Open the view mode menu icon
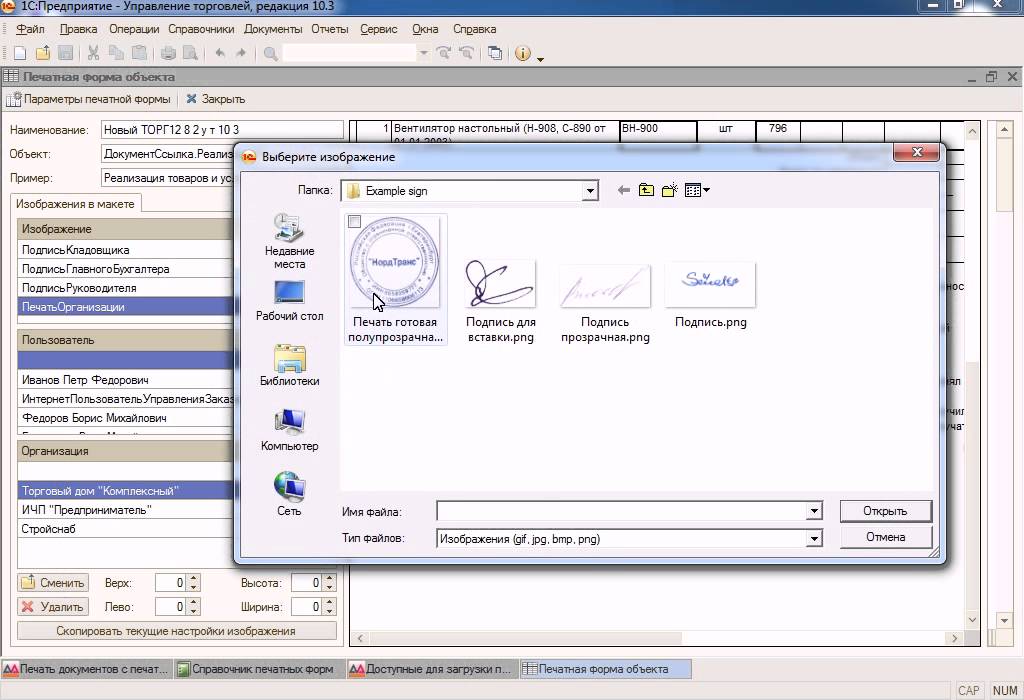1024x700 pixels. pos(697,190)
